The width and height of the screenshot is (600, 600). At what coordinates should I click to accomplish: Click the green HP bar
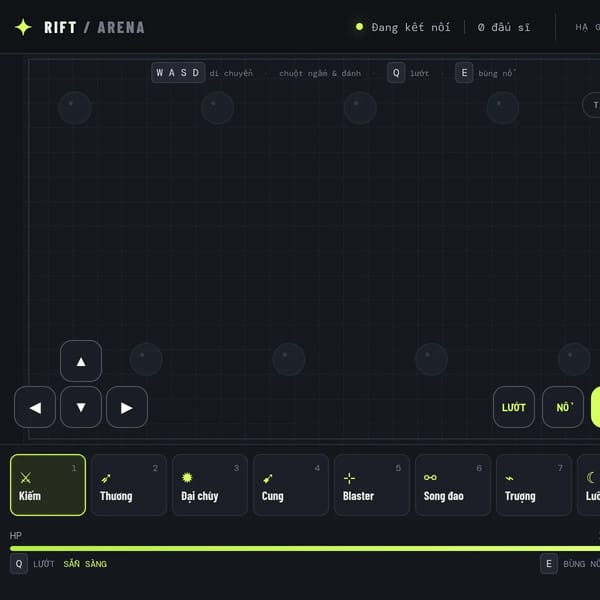(305, 548)
